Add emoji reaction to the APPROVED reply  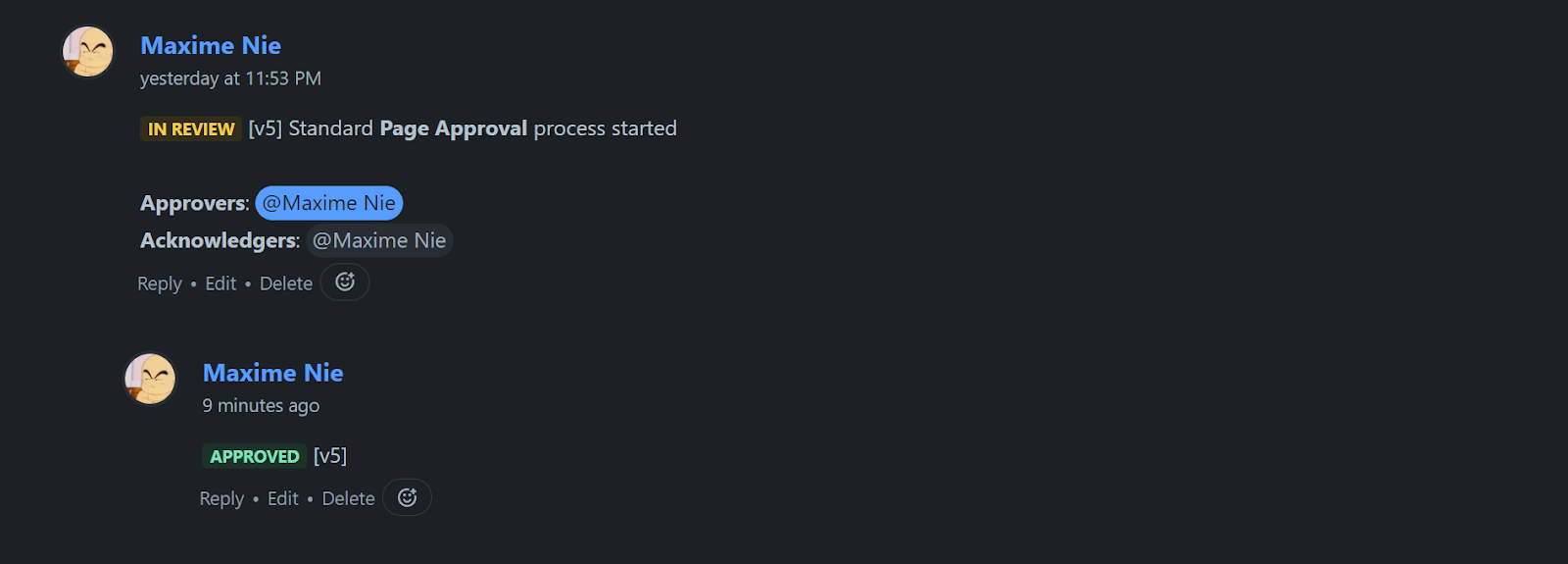tap(407, 497)
